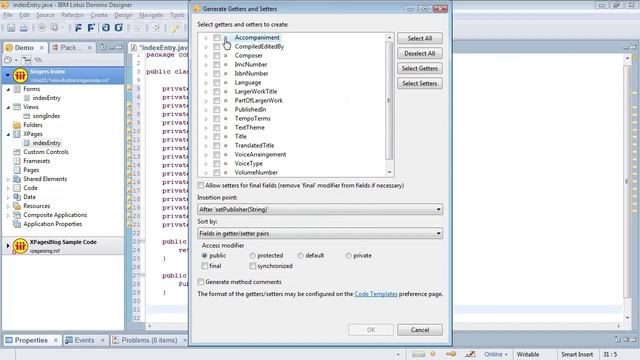Click the Folders icon in navigator
The height and width of the screenshot is (360, 640).
[x=17, y=125]
